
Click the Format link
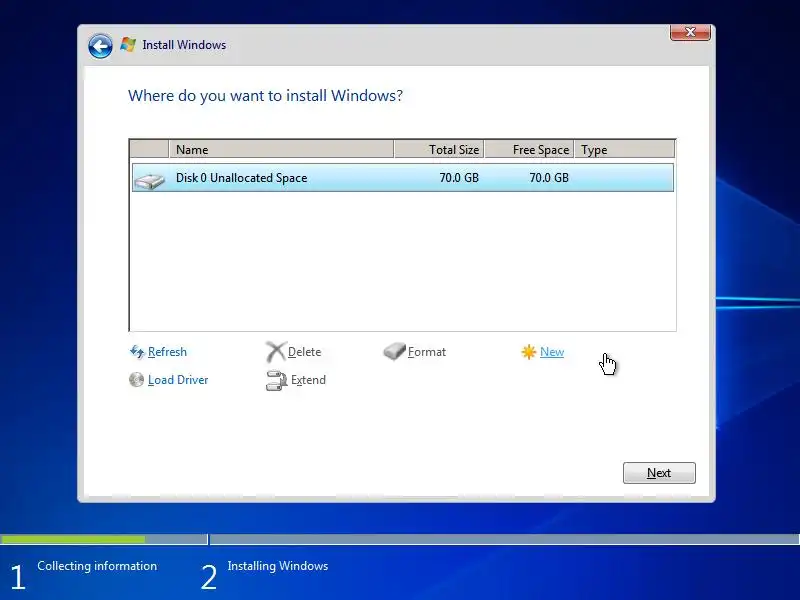[427, 352]
